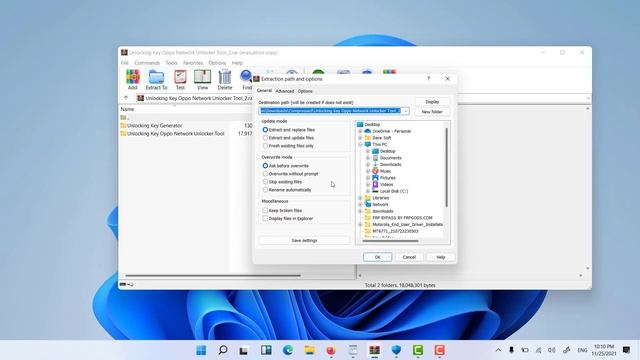This screenshot has width=640, height=360.
Task: Click OK to start extraction
Action: coord(378,257)
